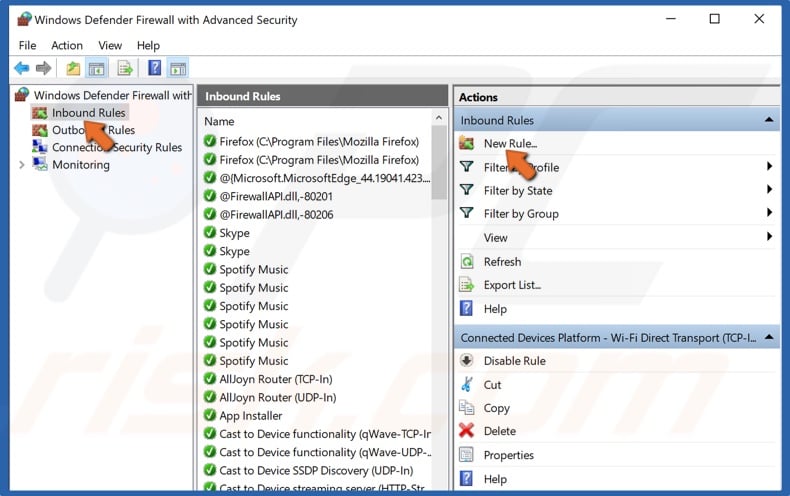Screen dimensions: 790x496
Task: Click the rules list scrollbar up arrow
Action: click(439, 118)
